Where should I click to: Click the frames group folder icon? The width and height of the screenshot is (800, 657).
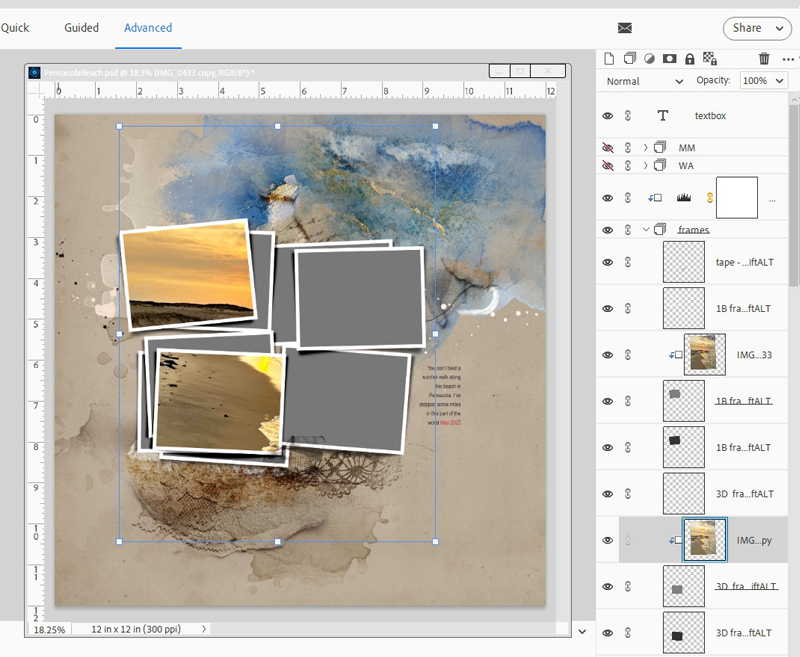[660, 230]
